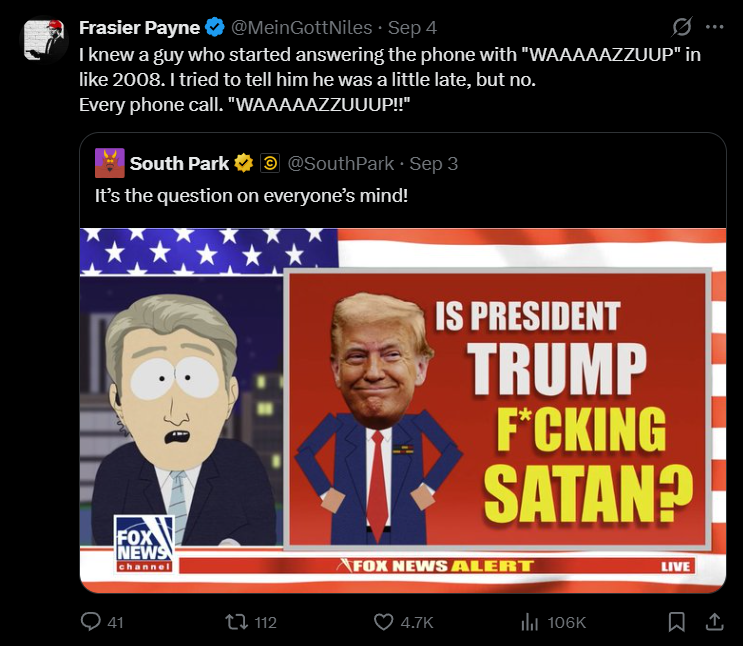Click the share upload icon
743x646 pixels.
pos(714,622)
